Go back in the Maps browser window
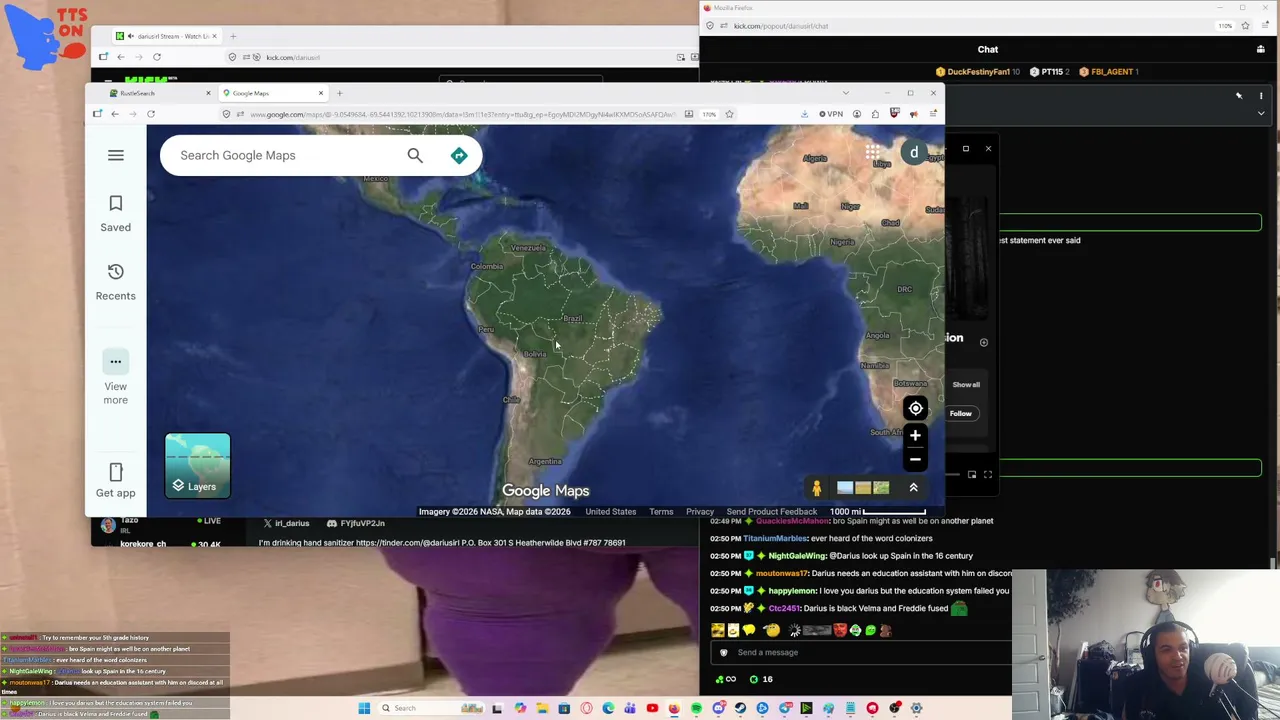The height and width of the screenshot is (720, 1280). click(115, 114)
